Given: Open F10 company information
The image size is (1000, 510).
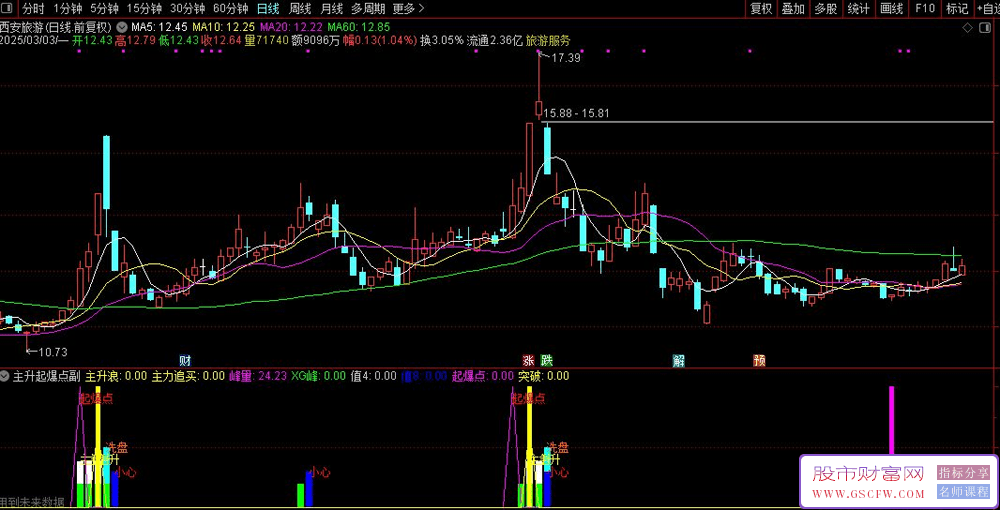Looking at the screenshot, I should click(x=924, y=9).
